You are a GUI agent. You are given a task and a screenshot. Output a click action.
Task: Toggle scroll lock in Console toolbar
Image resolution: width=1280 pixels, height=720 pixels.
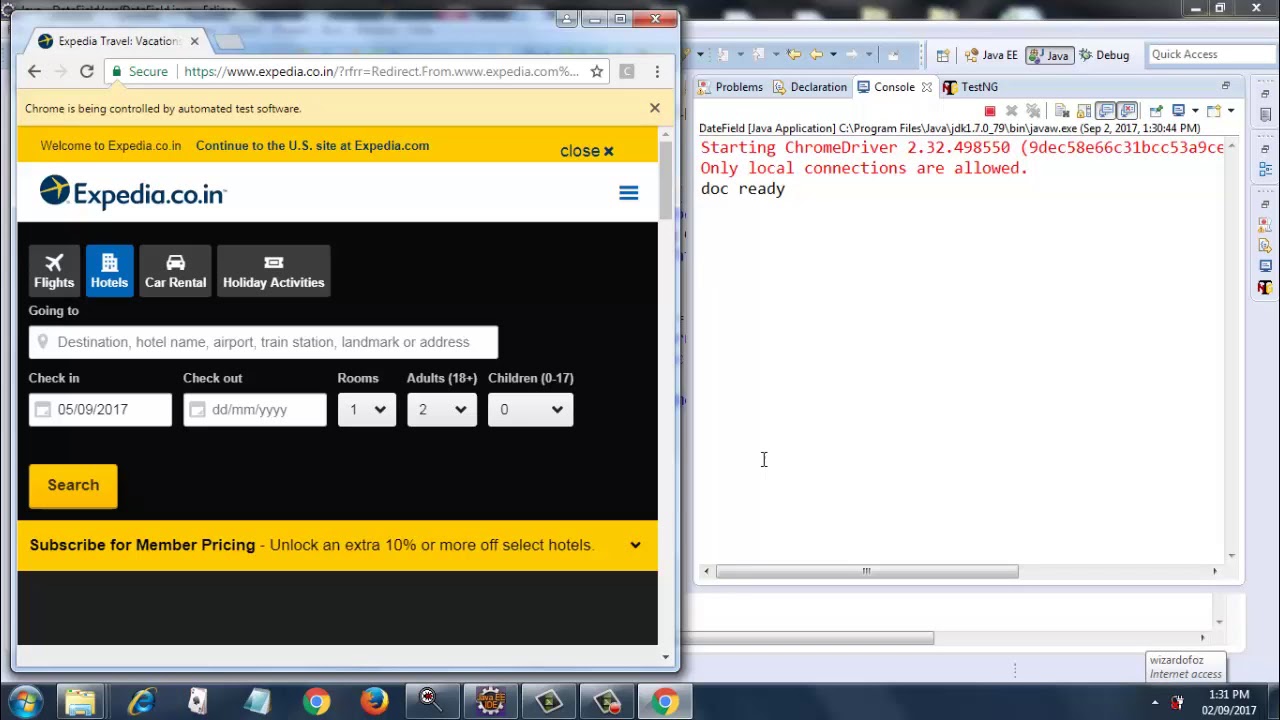1084,111
